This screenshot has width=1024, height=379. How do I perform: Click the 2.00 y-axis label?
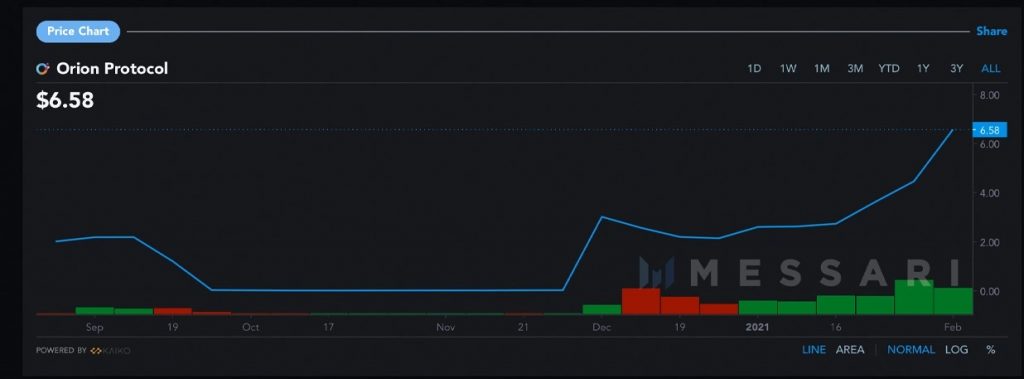click(x=989, y=242)
